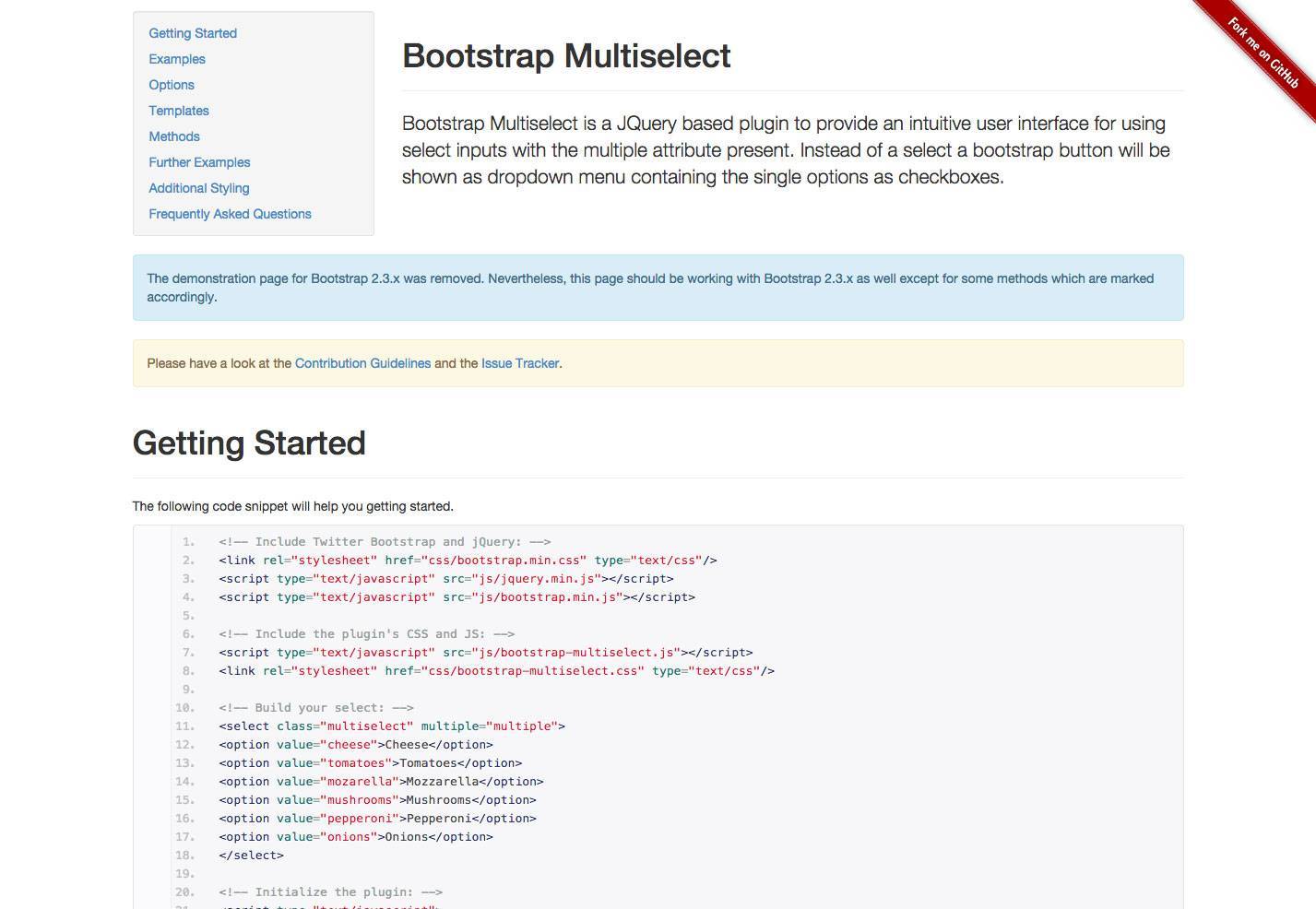Click code line 2 with 'css/bootstrap.min.css'

pos(468,561)
